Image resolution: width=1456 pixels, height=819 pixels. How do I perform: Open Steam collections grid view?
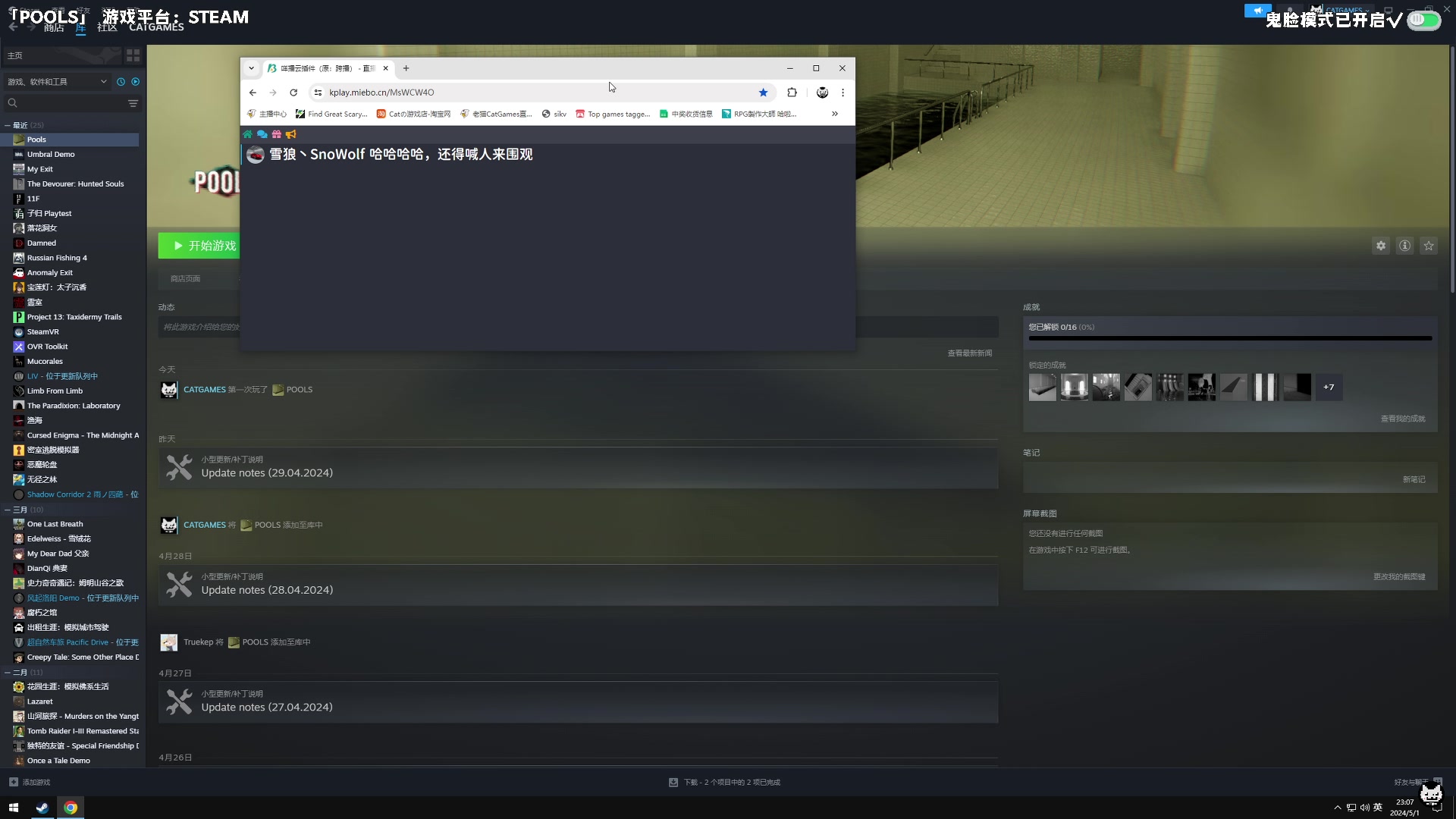133,55
